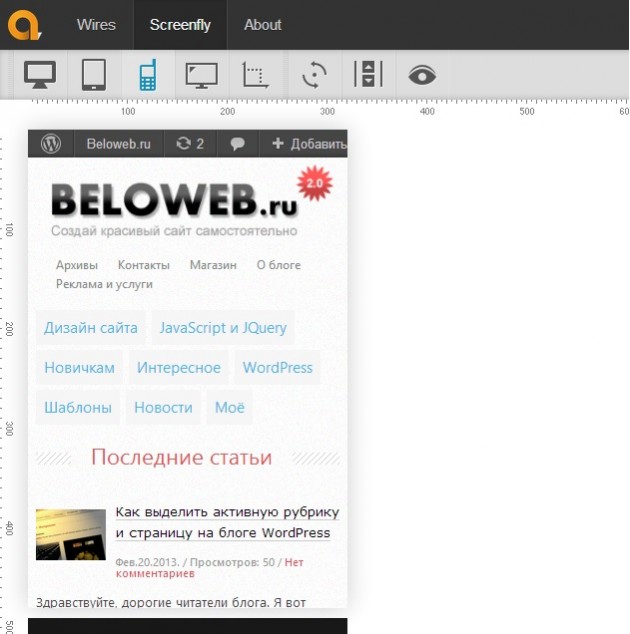This screenshot has width=630, height=634.
Task: Rotate the screen orientation
Action: click(314, 75)
